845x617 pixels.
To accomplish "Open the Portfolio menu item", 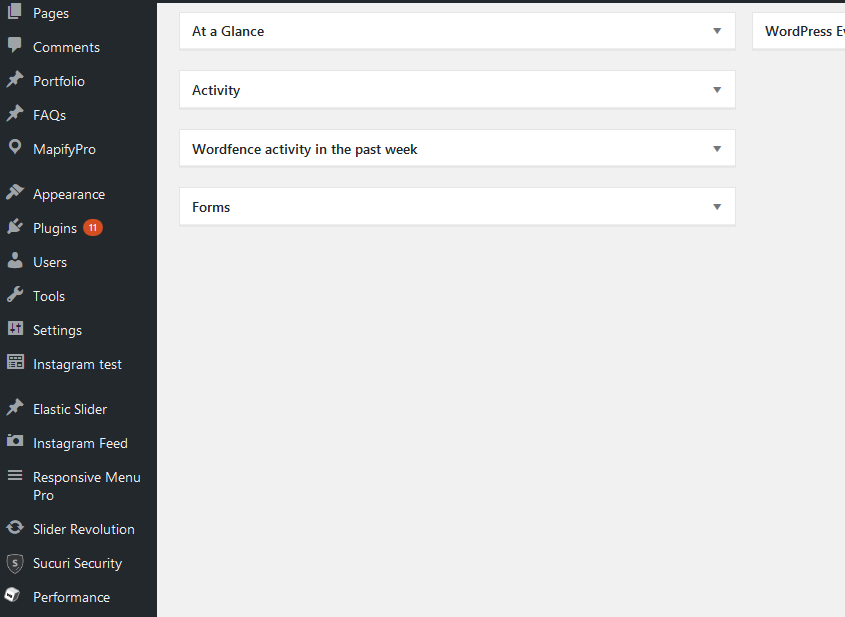I will [x=59, y=81].
